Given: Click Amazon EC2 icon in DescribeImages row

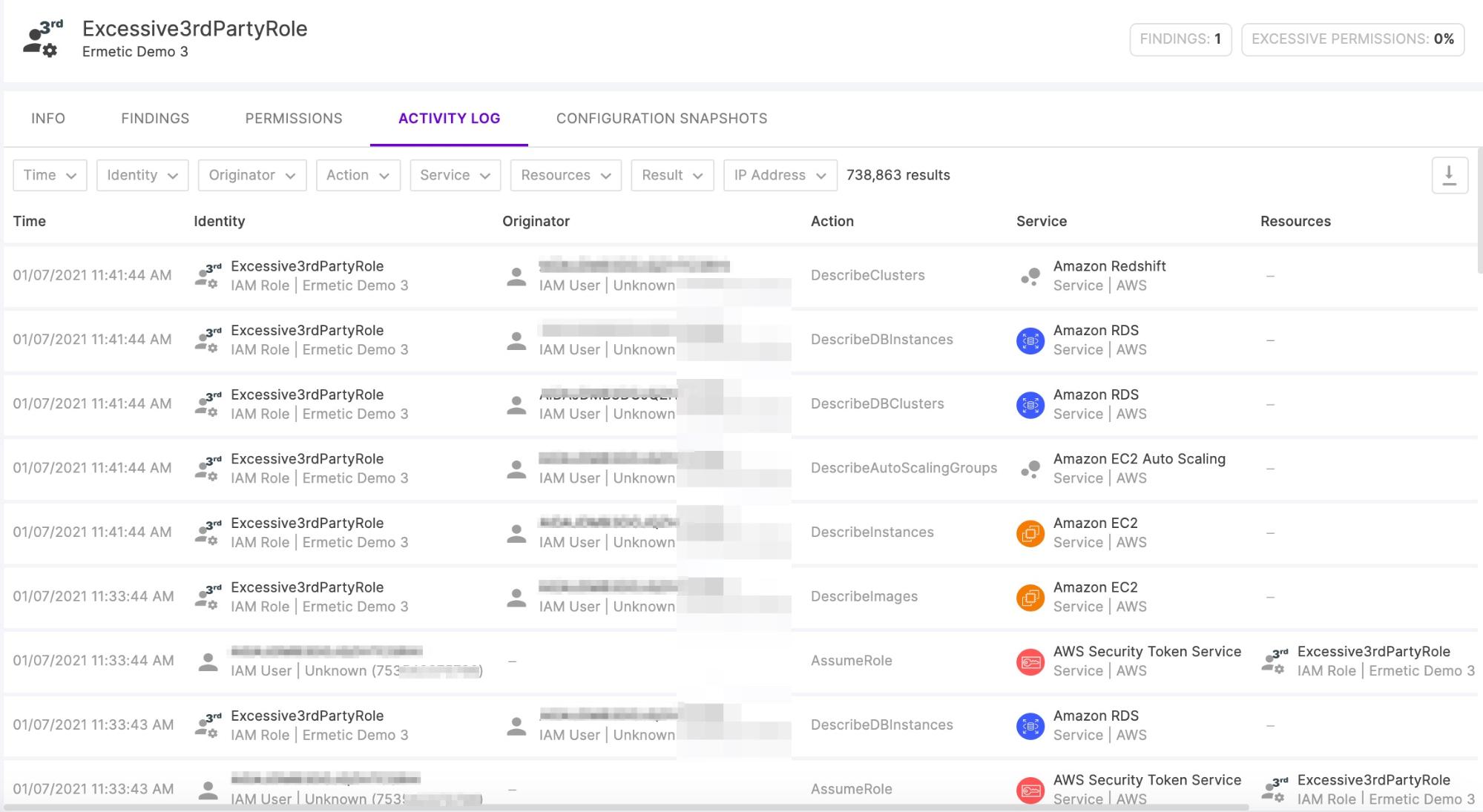Looking at the screenshot, I should pos(1030,598).
